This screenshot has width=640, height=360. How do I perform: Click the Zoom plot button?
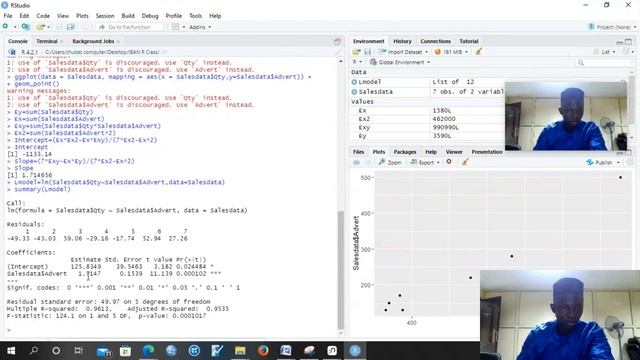point(390,162)
